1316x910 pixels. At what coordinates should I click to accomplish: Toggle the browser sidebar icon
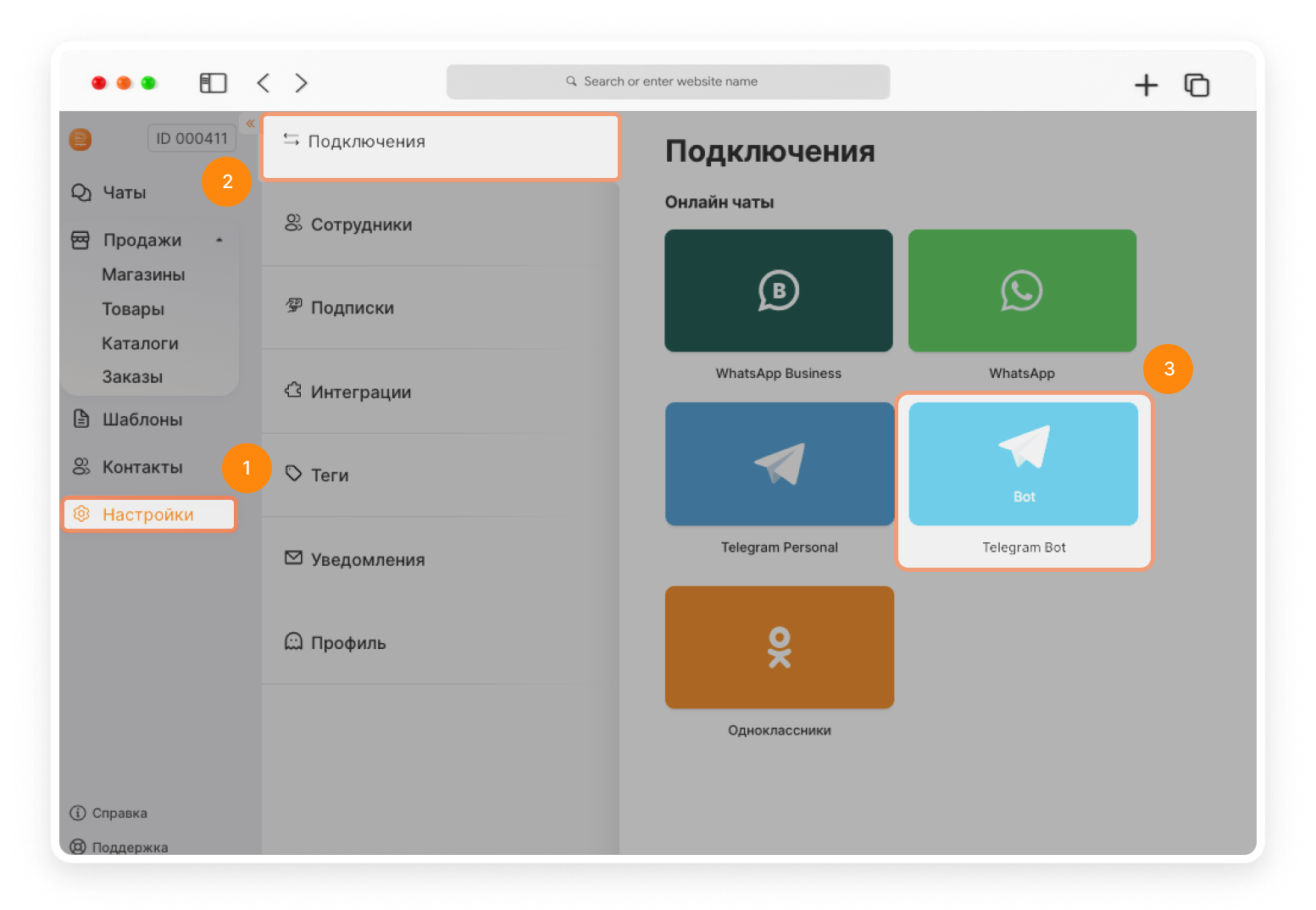tap(213, 83)
